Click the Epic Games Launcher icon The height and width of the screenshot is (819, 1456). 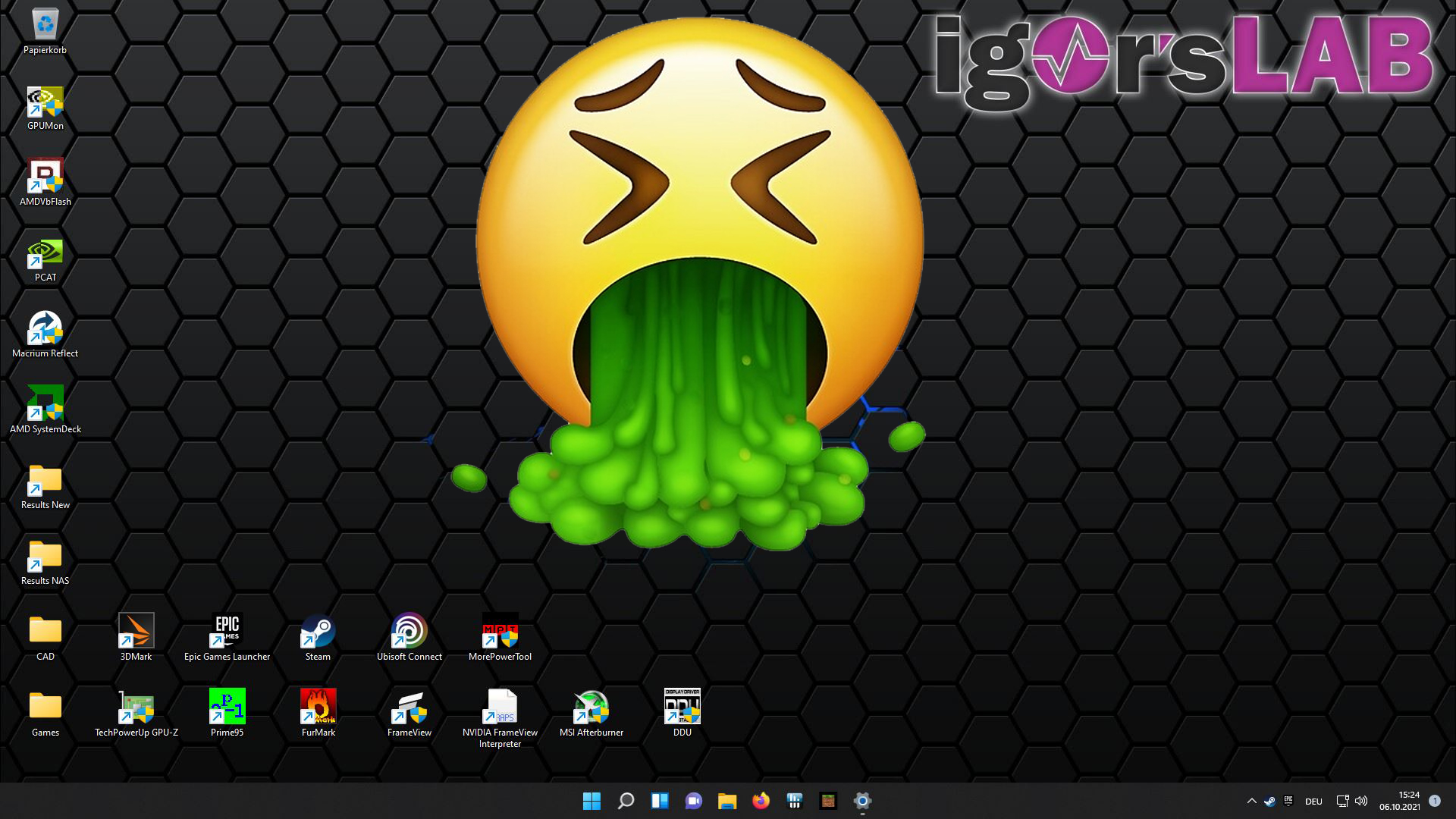pos(227,632)
